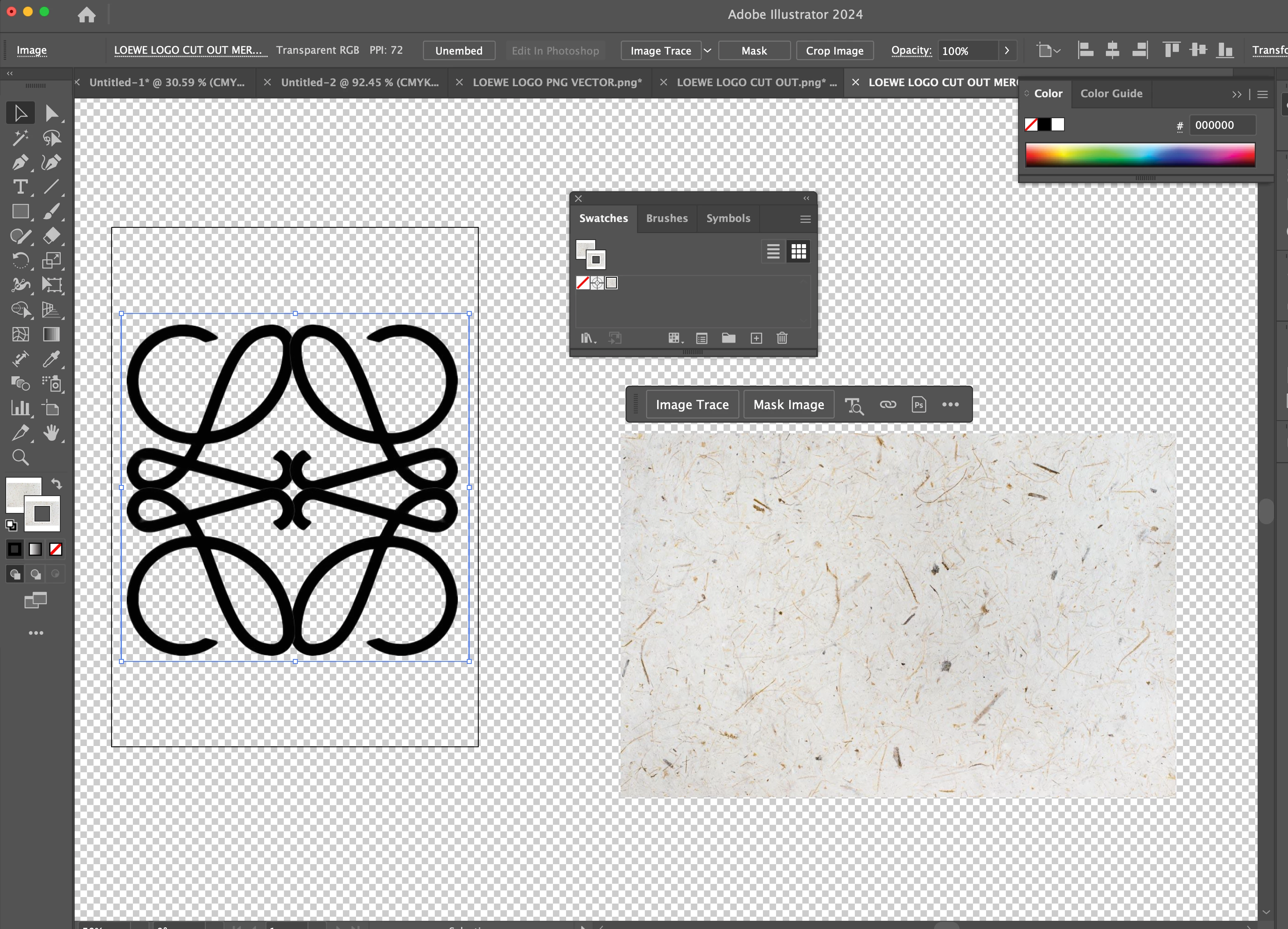Click the Unembed button
The height and width of the screenshot is (929, 1288).
[458, 50]
